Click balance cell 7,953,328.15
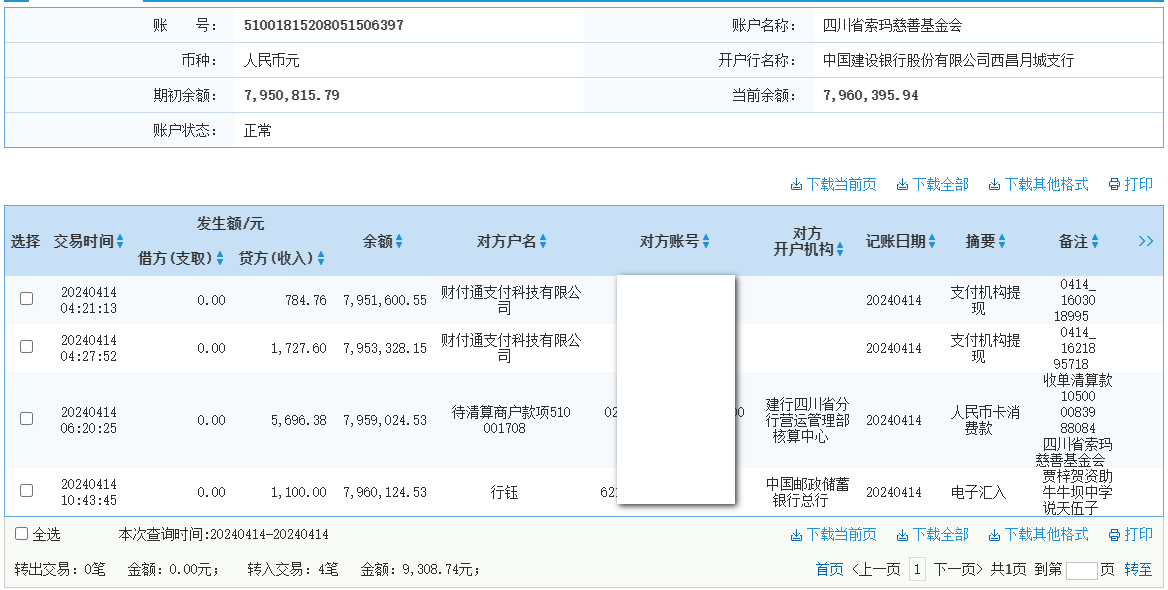Image resolution: width=1168 pixels, height=590 pixels. 385,348
